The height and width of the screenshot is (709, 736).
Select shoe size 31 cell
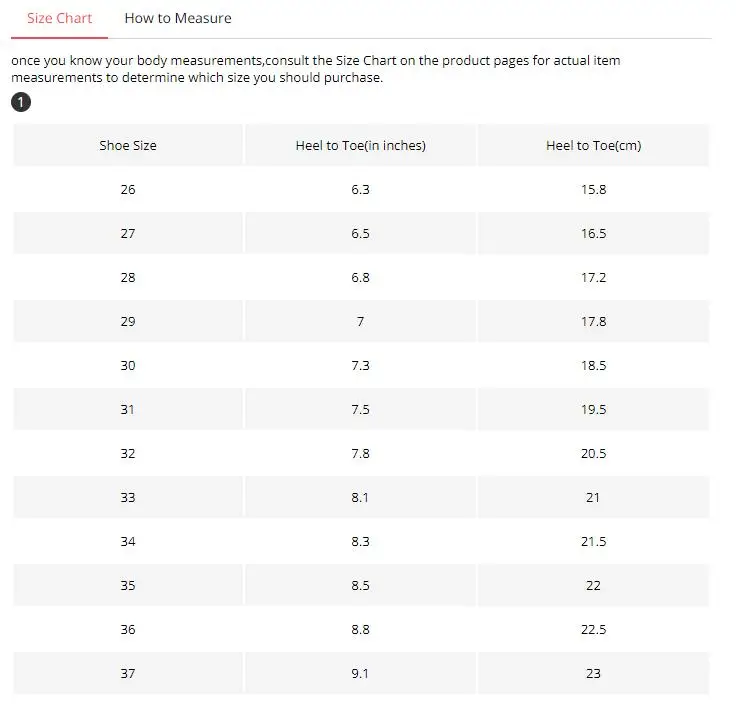pyautogui.click(x=128, y=410)
